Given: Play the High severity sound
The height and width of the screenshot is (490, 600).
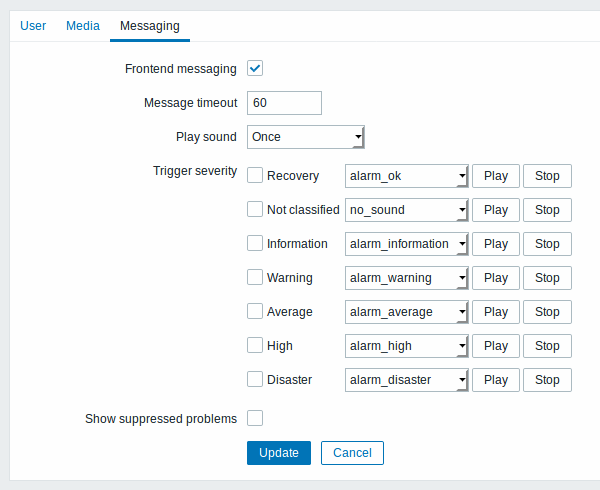Looking at the screenshot, I should click(x=496, y=346).
